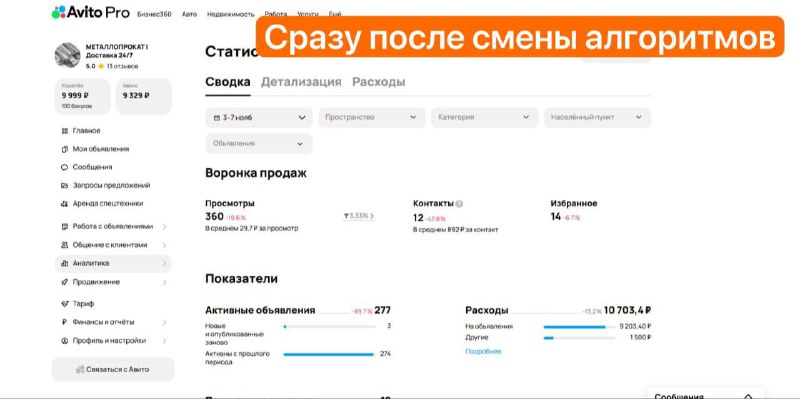Open the Пространство dropdown
Image resolution: width=800 pixels, height=399 pixels.
click(x=371, y=117)
